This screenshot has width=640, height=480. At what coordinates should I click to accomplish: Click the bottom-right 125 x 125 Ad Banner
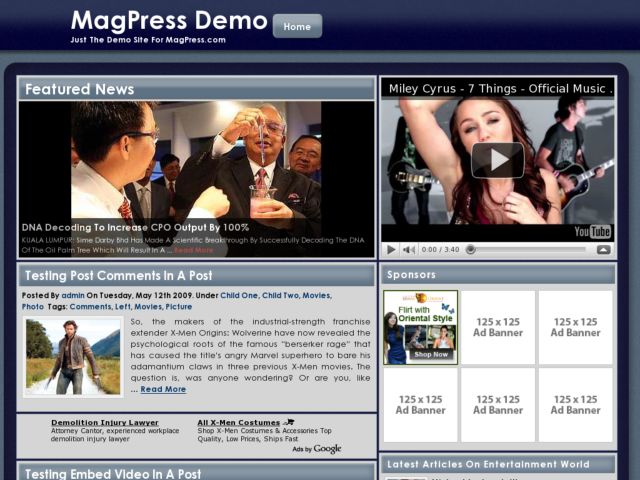(x=576, y=405)
